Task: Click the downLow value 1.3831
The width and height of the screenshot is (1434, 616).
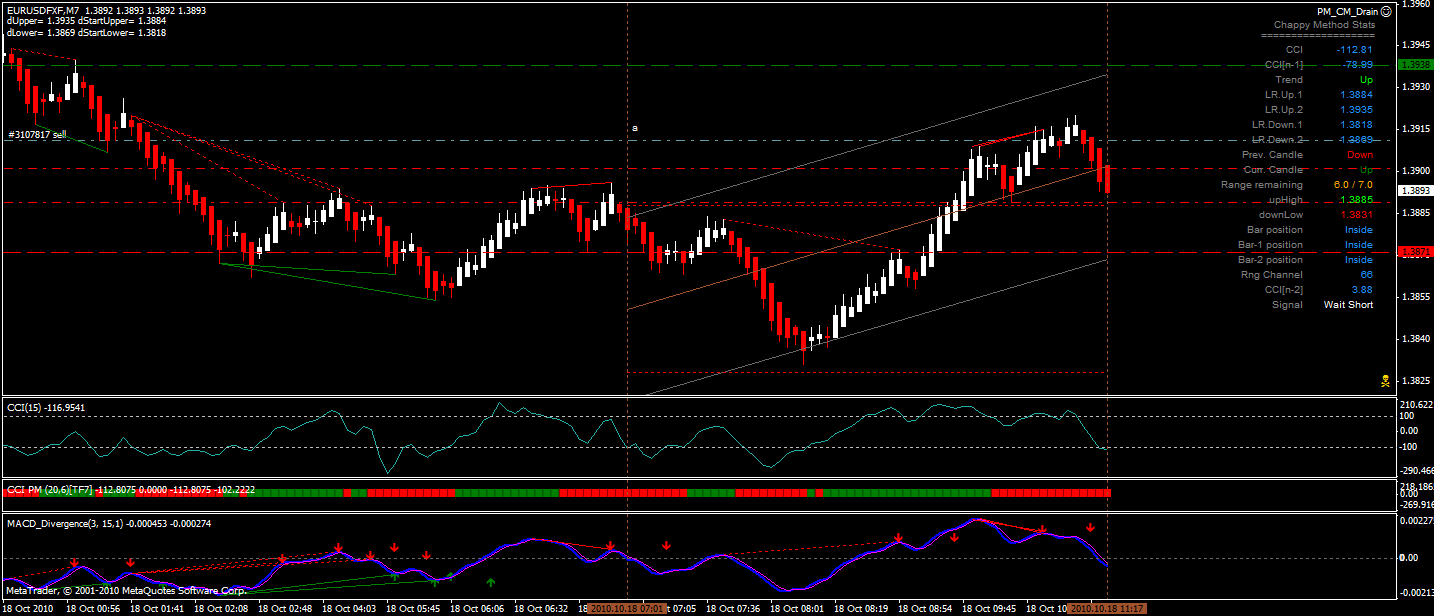Action: click(x=1356, y=215)
